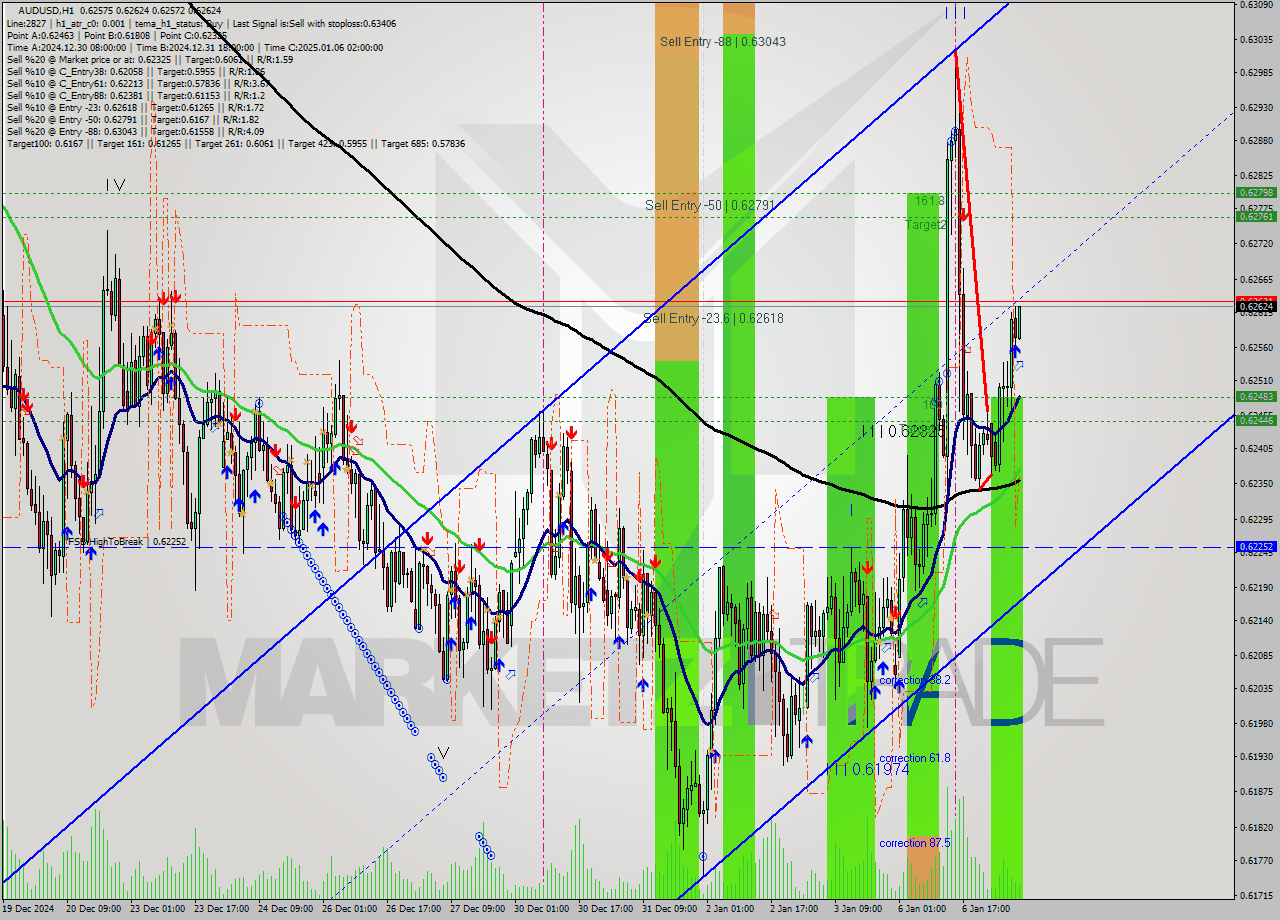Viewport: 1280px width, 920px height.
Task: Click the '30 Dec 17:00' time label
Action: [605, 909]
